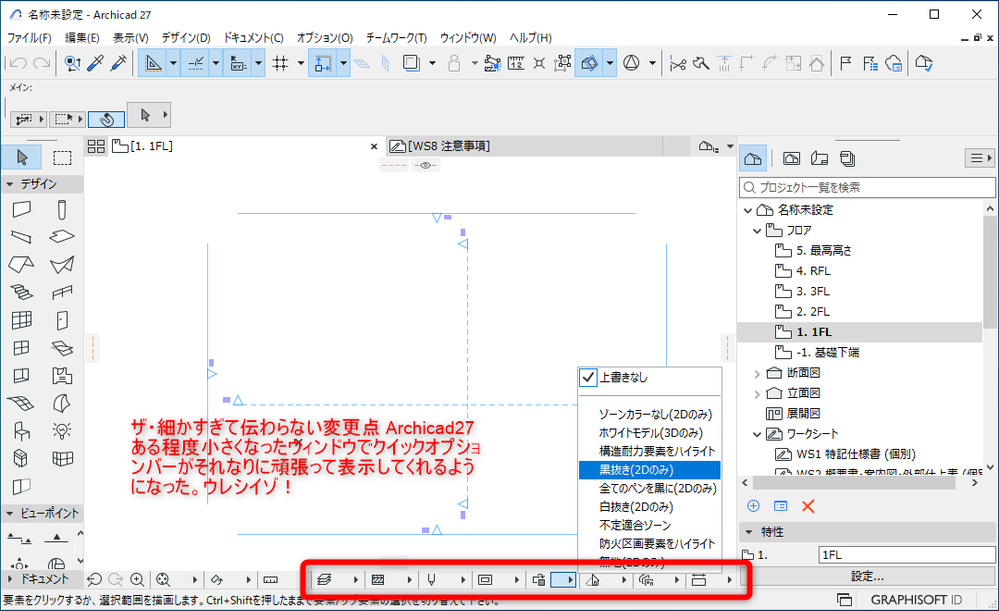Click the Layers icon in quick options bar

324,580
